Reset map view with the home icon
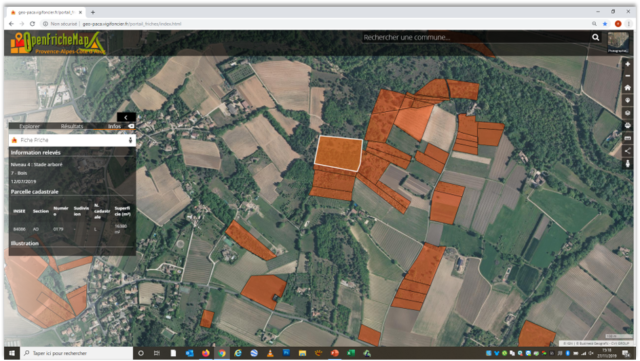 point(628,88)
